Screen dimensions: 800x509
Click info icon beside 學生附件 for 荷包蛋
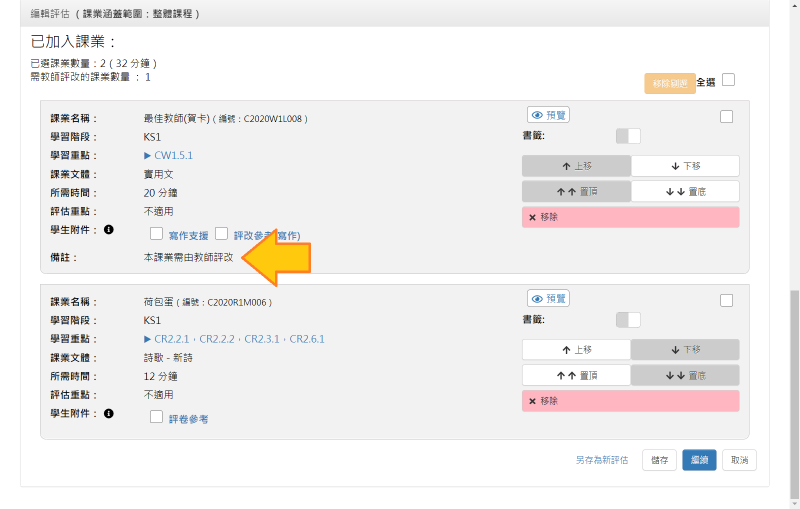(108, 413)
